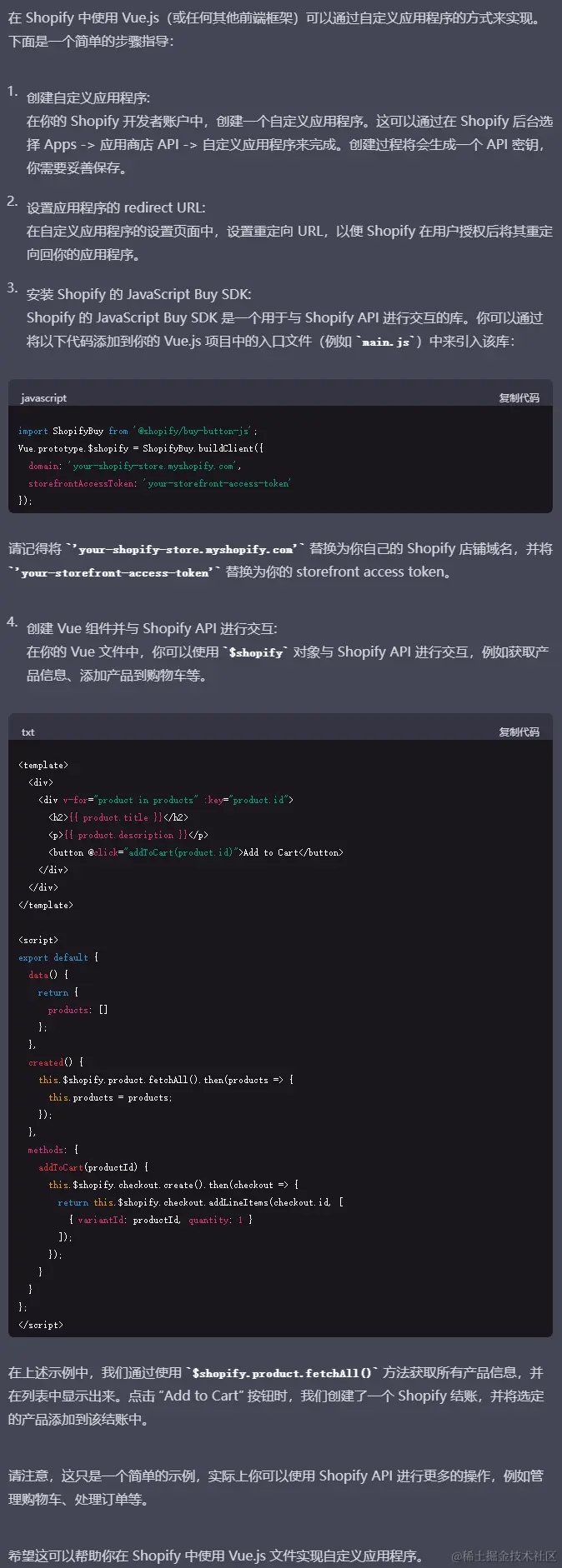Click the 'products: []' code line
The height and width of the screenshot is (1568, 562).
click(x=78, y=1010)
